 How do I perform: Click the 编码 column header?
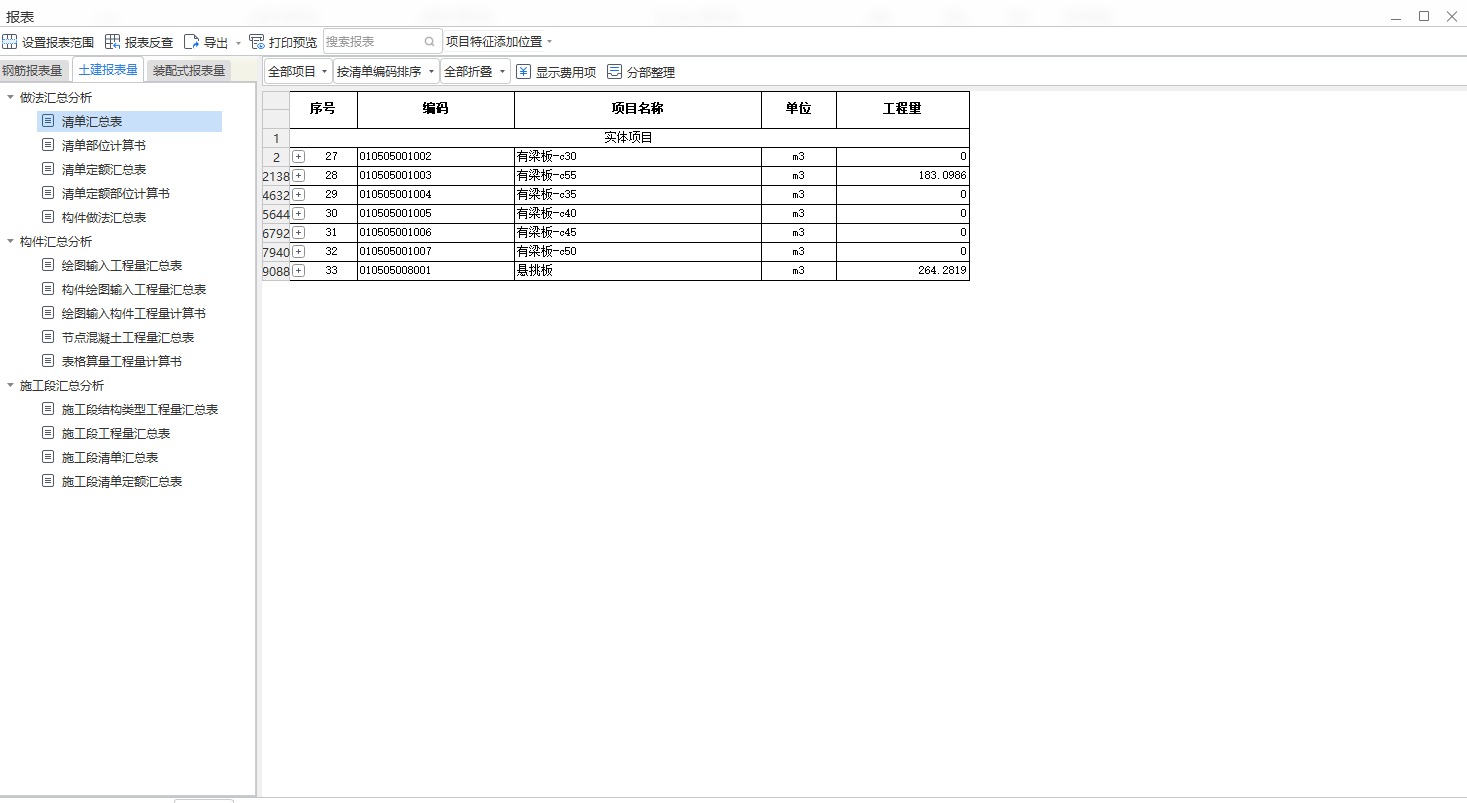436,109
